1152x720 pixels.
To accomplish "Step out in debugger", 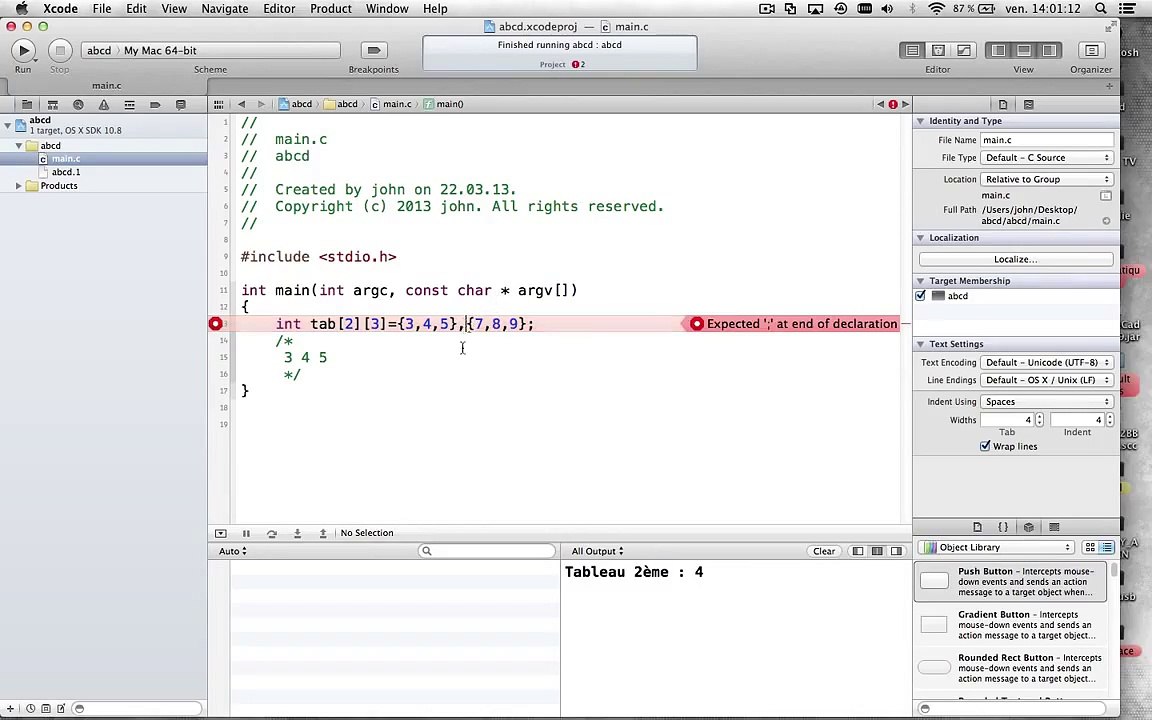I will 323,533.
